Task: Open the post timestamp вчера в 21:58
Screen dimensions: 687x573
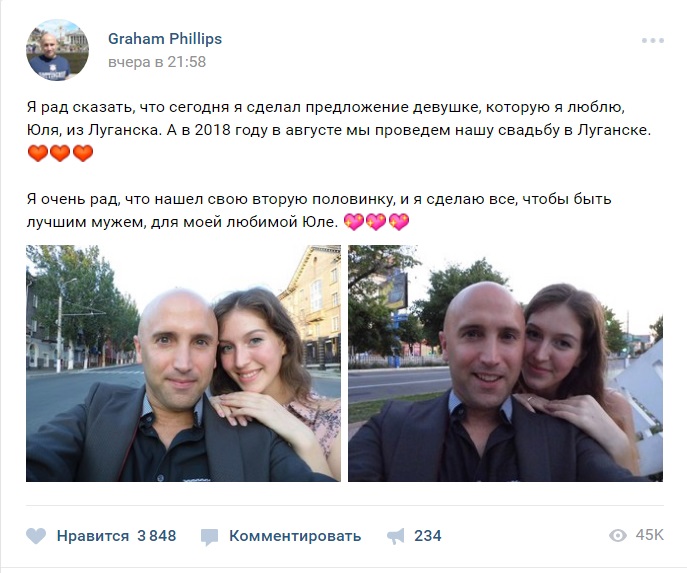Action: (157, 62)
